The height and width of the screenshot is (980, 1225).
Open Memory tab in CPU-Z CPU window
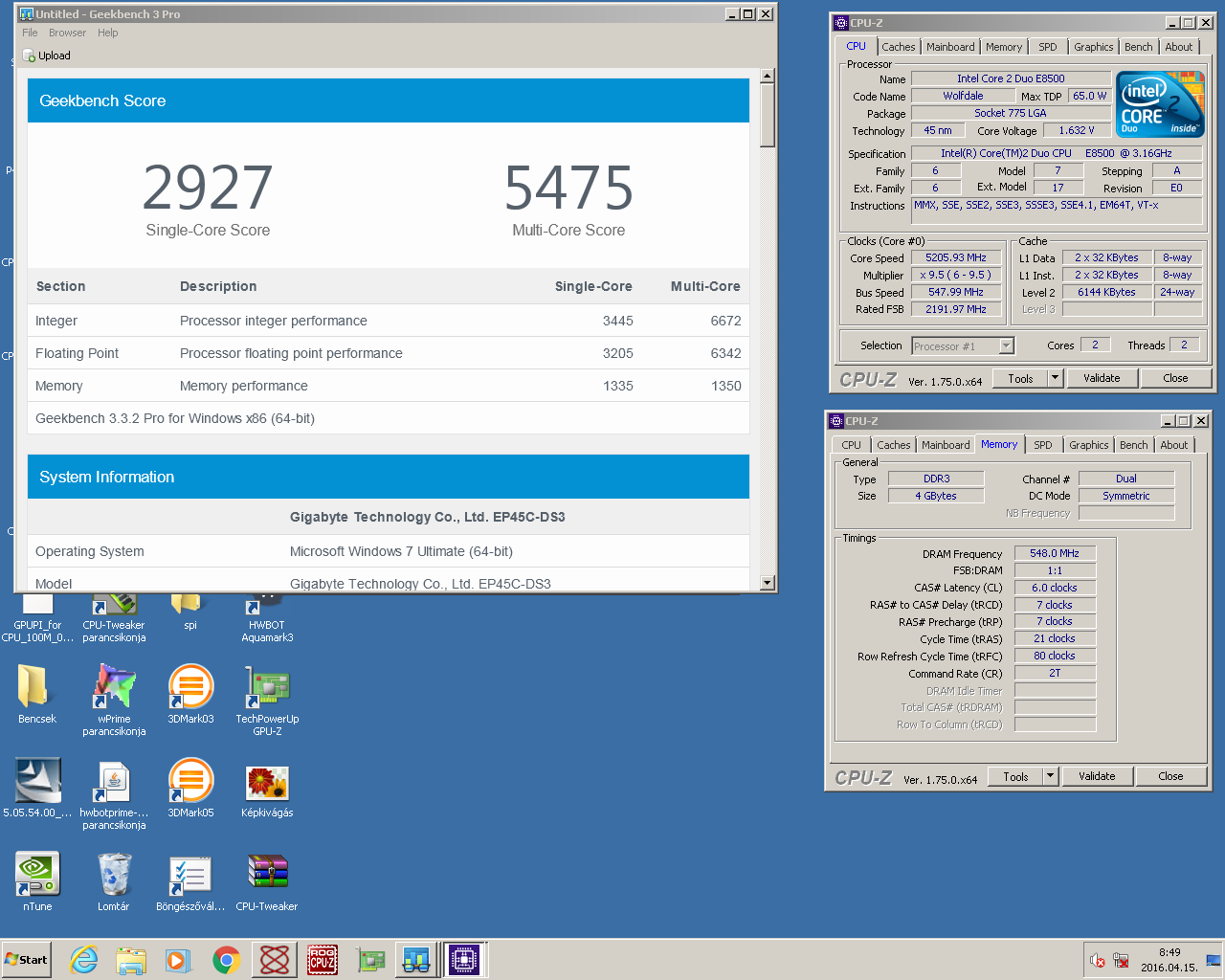[1003, 47]
